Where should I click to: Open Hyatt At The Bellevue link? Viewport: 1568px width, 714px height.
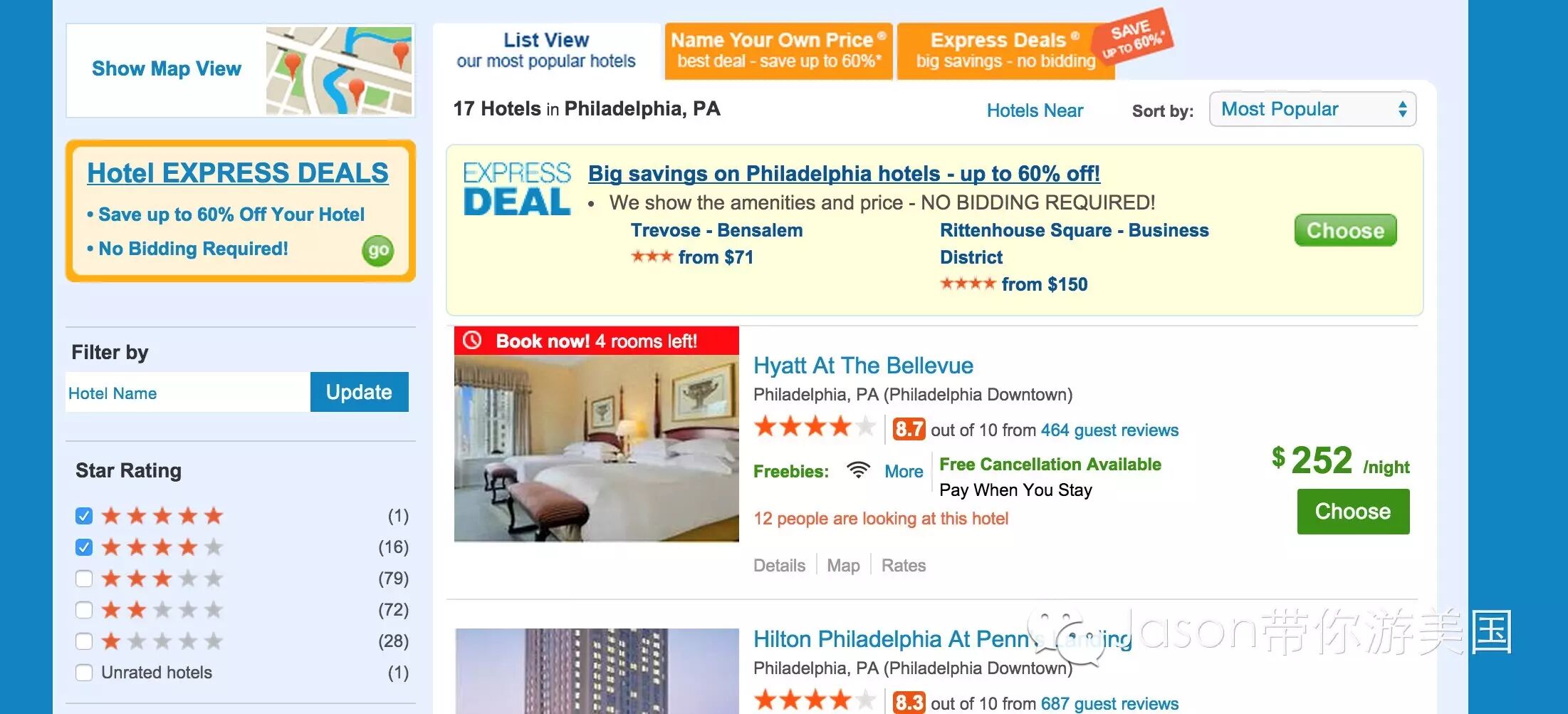863,366
